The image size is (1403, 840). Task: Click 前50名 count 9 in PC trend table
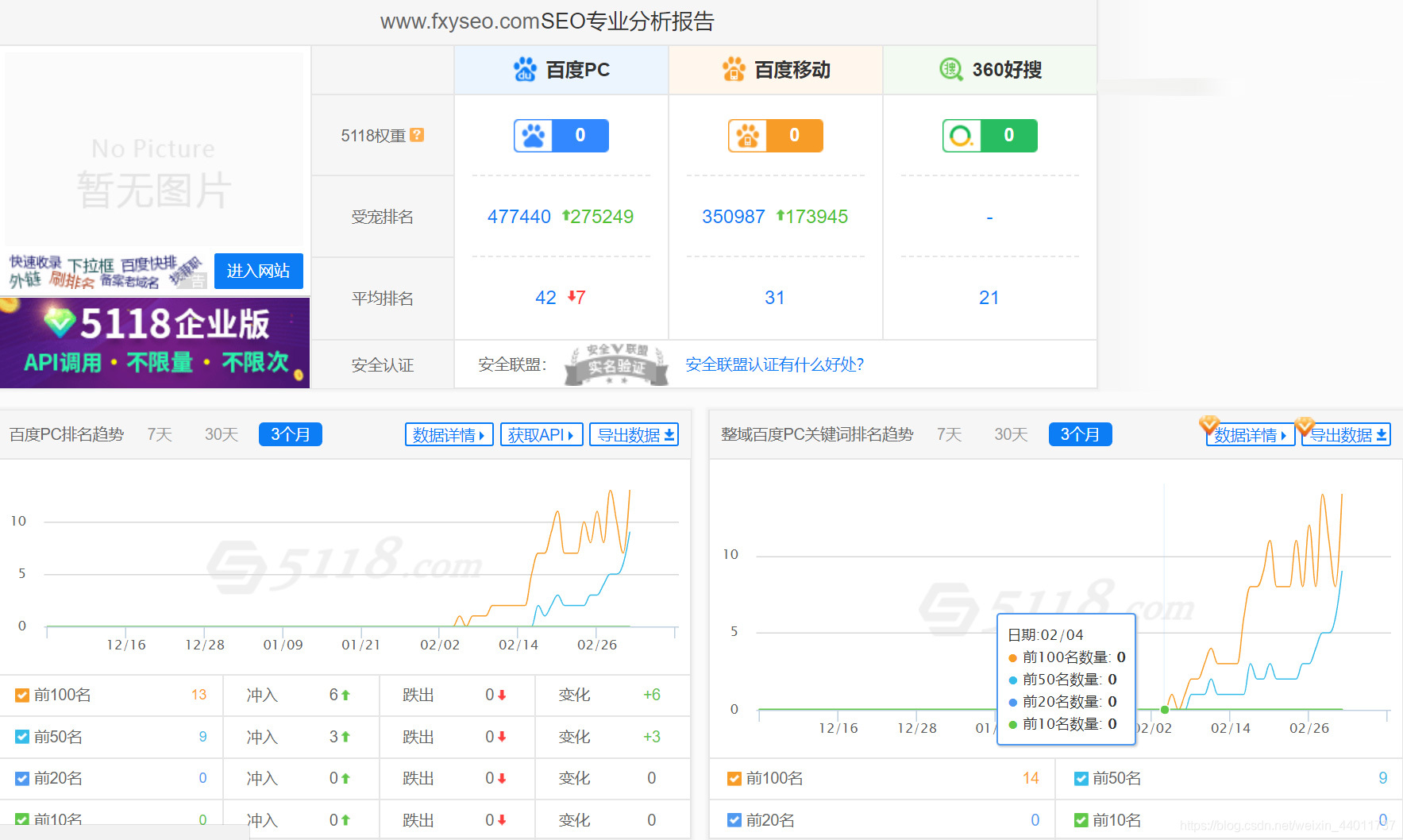point(202,737)
